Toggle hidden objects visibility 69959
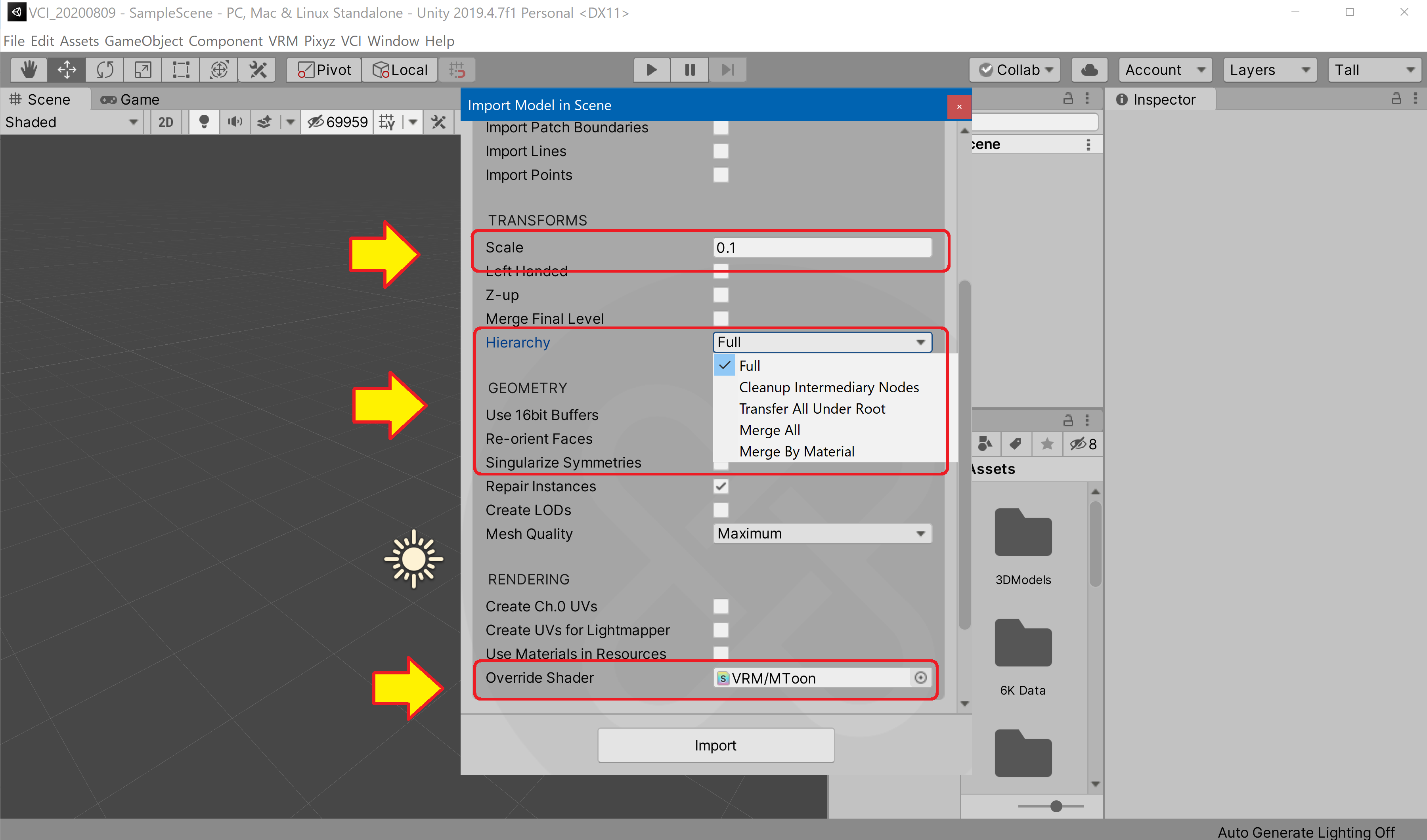Screen dimensions: 1427x840 pos(337,122)
